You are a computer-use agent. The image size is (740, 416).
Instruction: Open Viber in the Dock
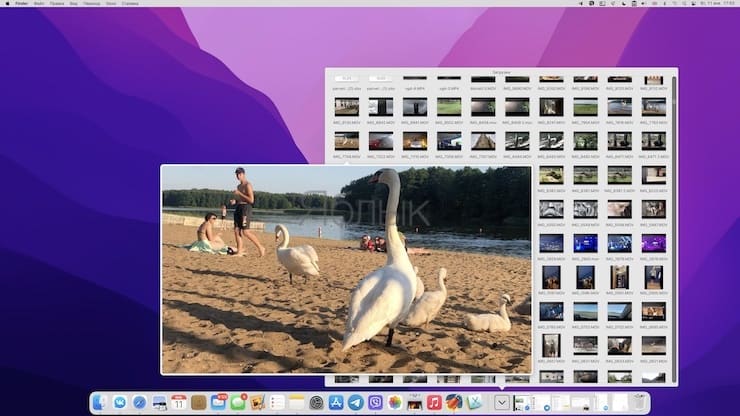(376, 402)
